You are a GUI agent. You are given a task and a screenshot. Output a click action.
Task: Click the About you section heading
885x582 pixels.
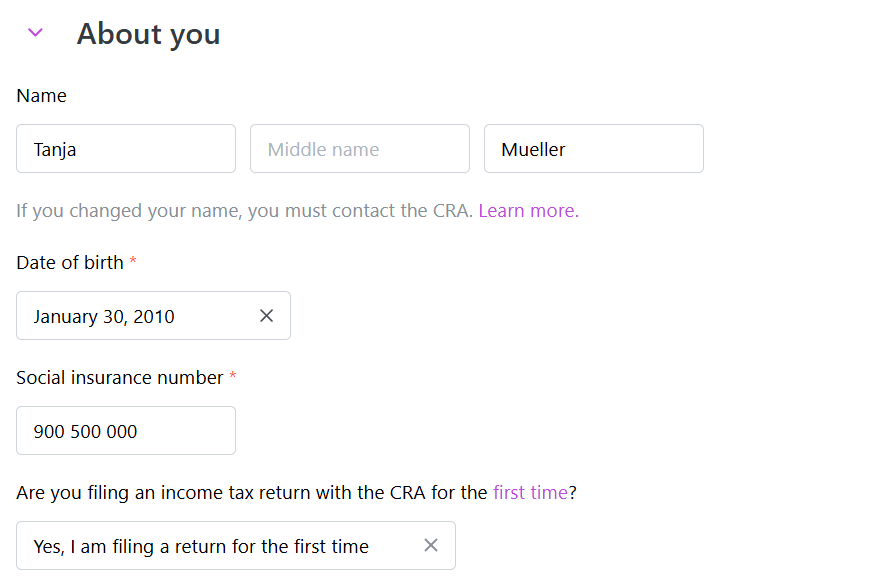148,34
